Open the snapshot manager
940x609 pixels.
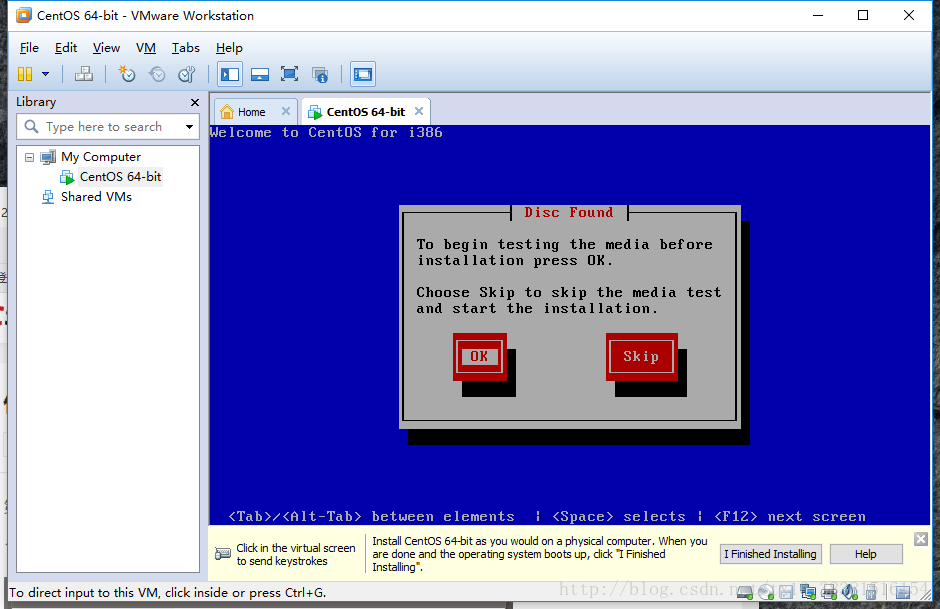pos(187,74)
